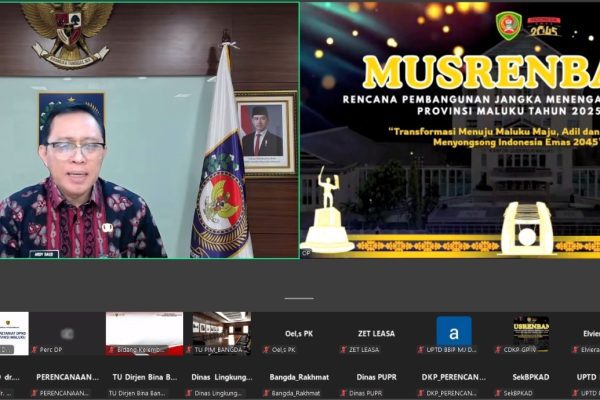Click the small 'UPTD BBIP MU D...' name label

click(452, 349)
